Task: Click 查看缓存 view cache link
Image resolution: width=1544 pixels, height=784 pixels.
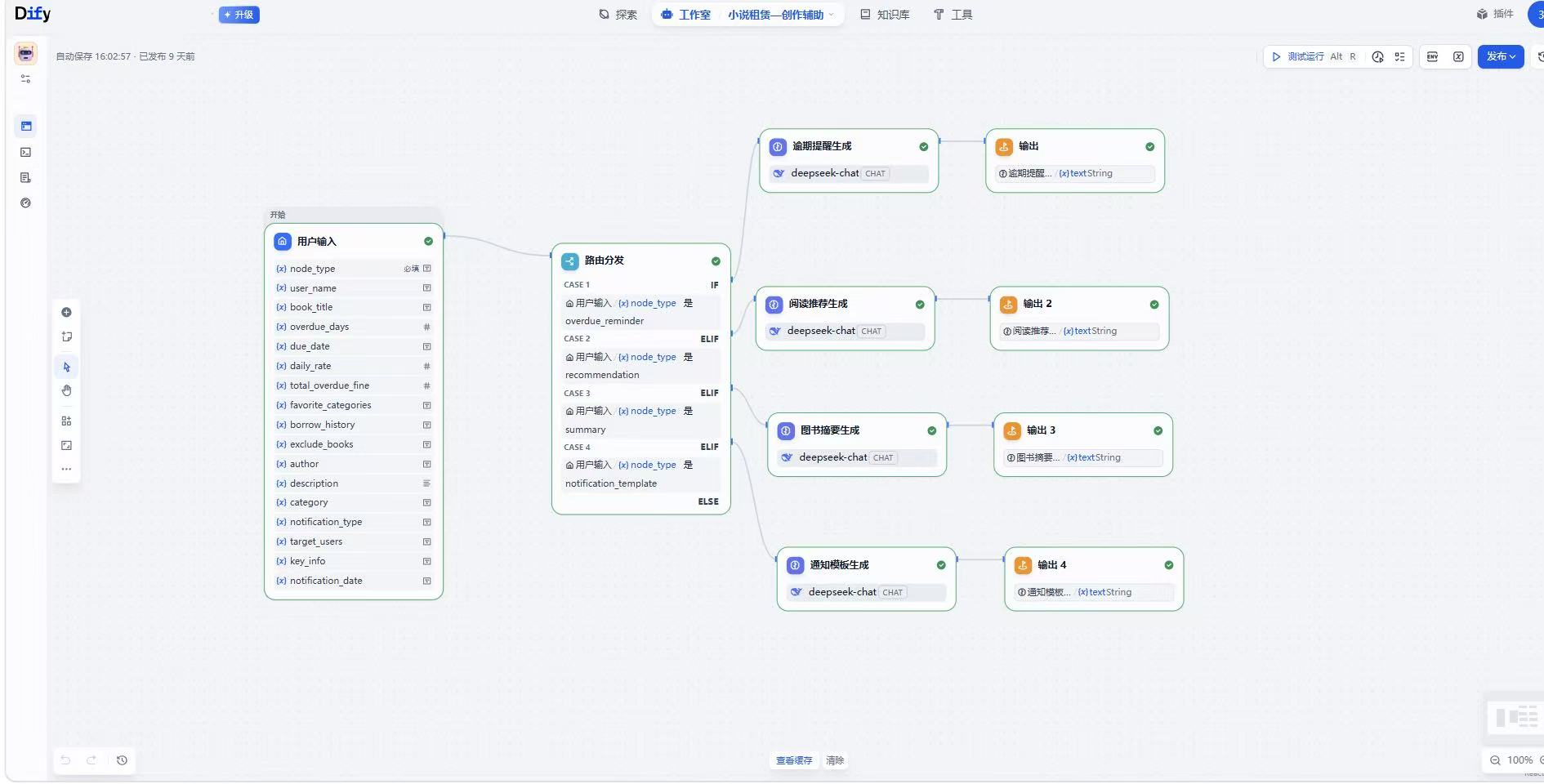Action: coord(794,760)
